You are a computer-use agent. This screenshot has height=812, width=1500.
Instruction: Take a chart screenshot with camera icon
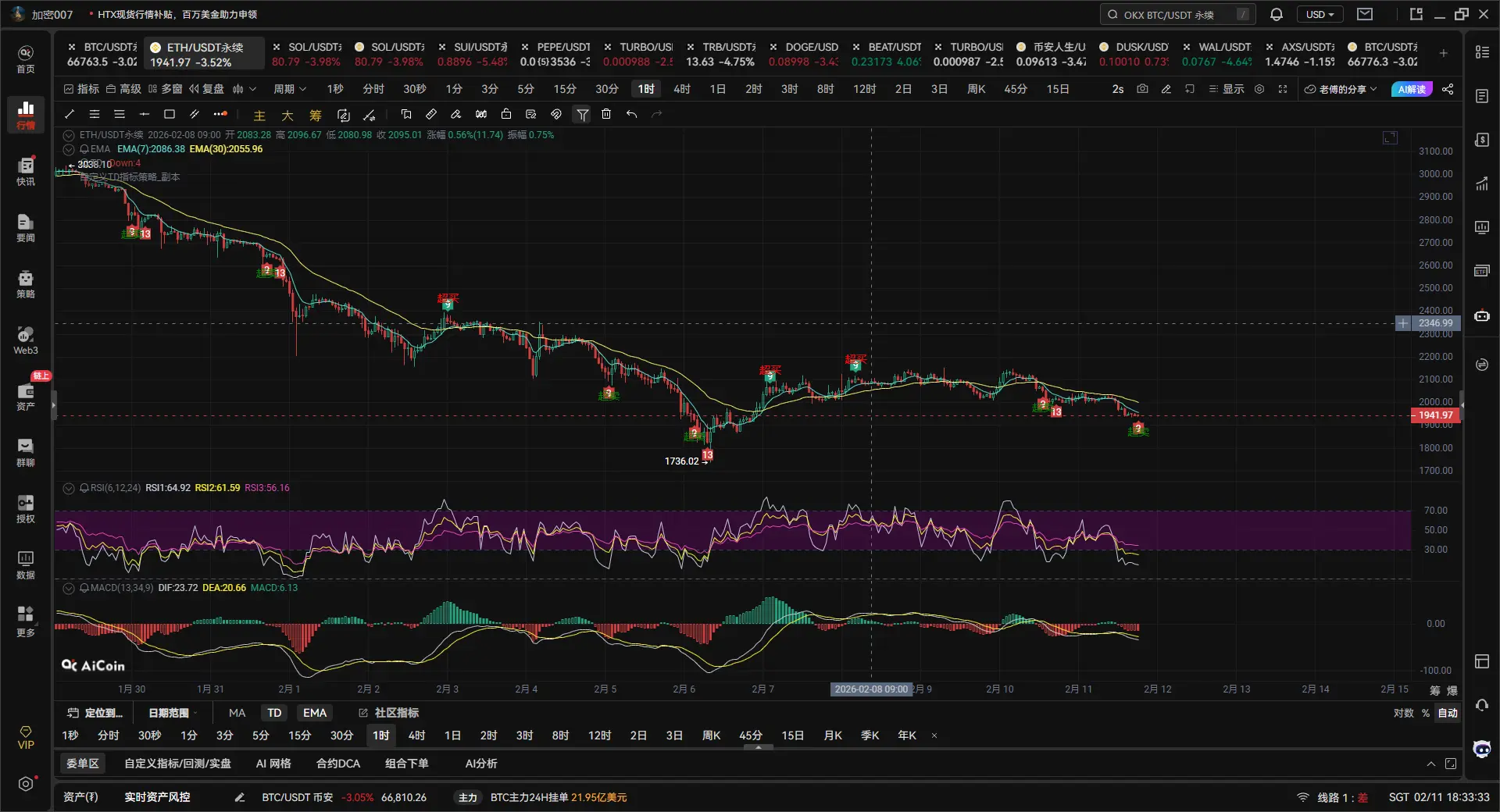(1142, 89)
